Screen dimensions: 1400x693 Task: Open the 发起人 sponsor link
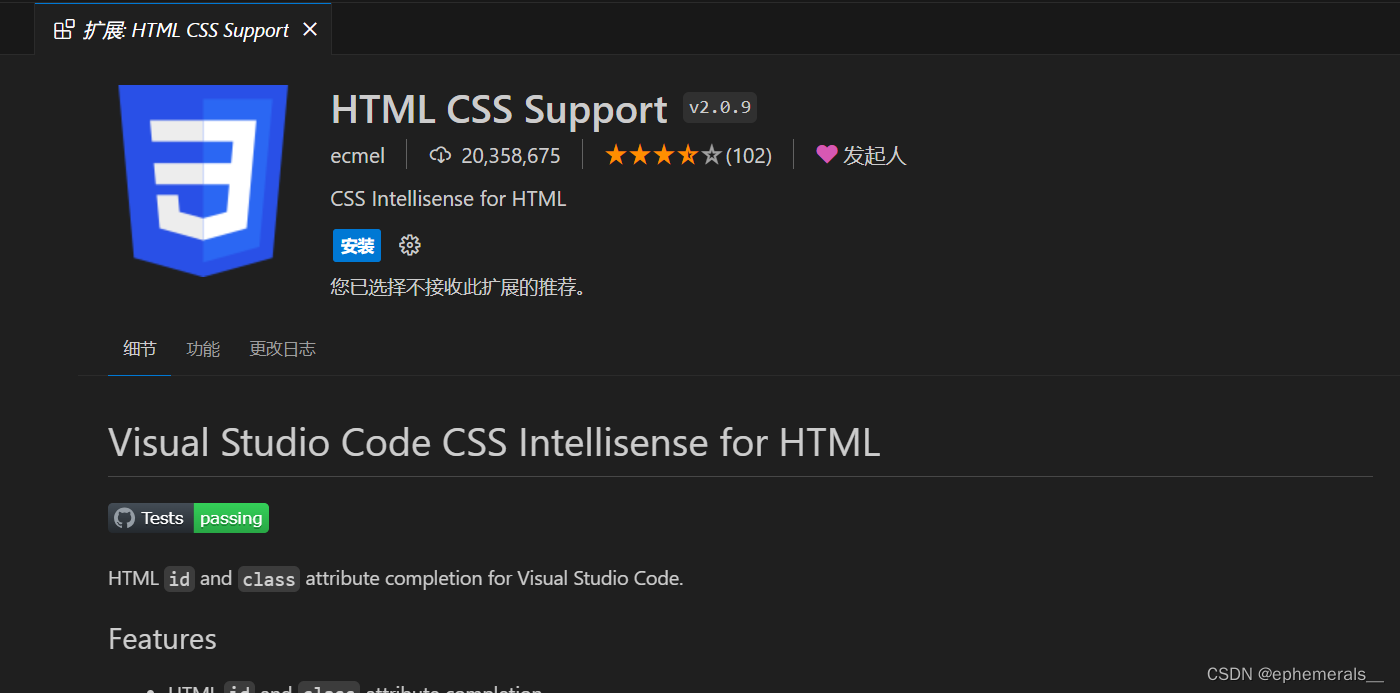pos(874,156)
